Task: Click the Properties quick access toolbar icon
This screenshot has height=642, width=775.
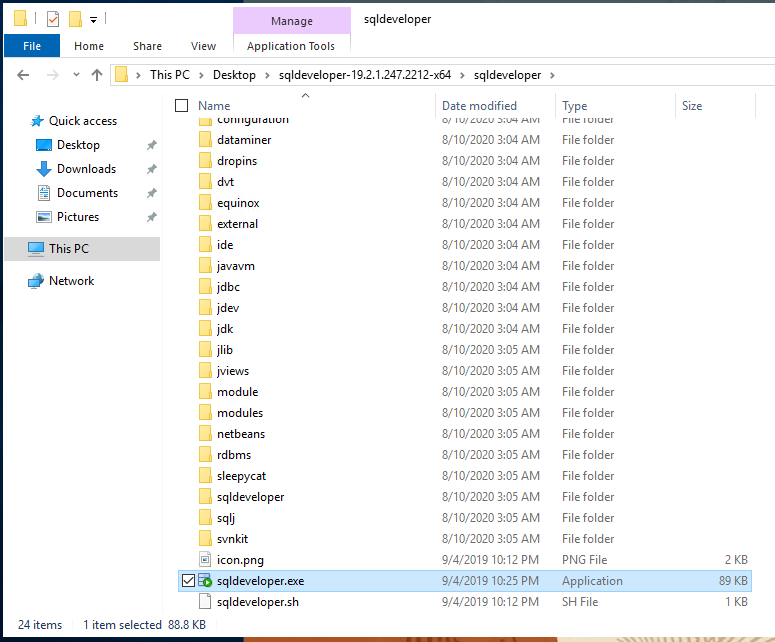Action: tap(53, 19)
